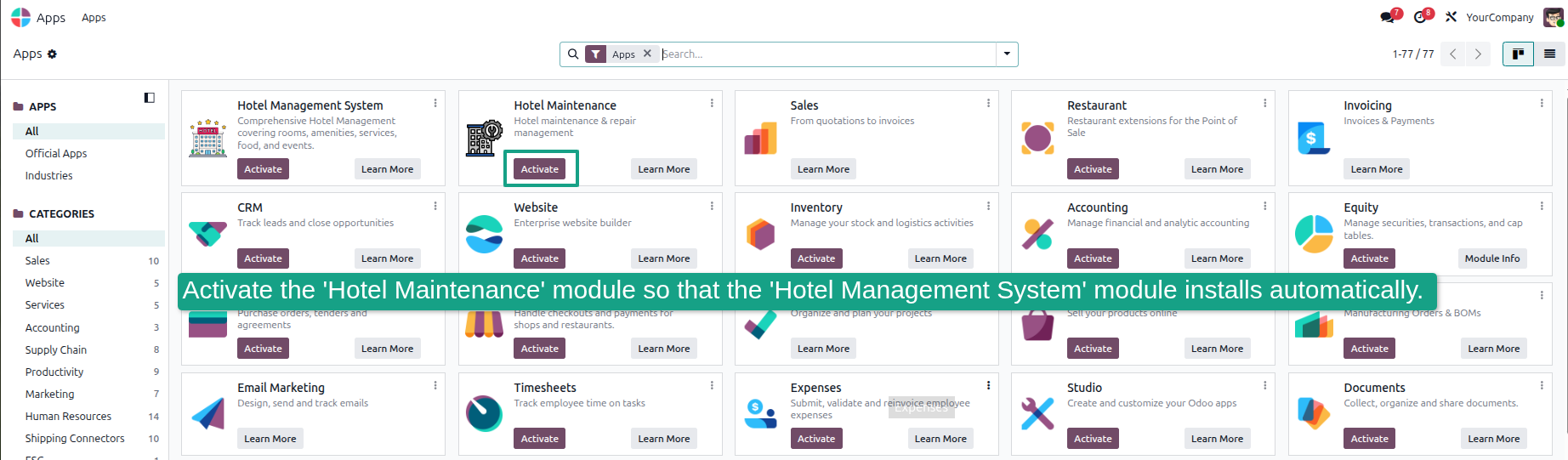Filter by Supply Chain category
The image size is (1568, 460).
click(88, 349)
